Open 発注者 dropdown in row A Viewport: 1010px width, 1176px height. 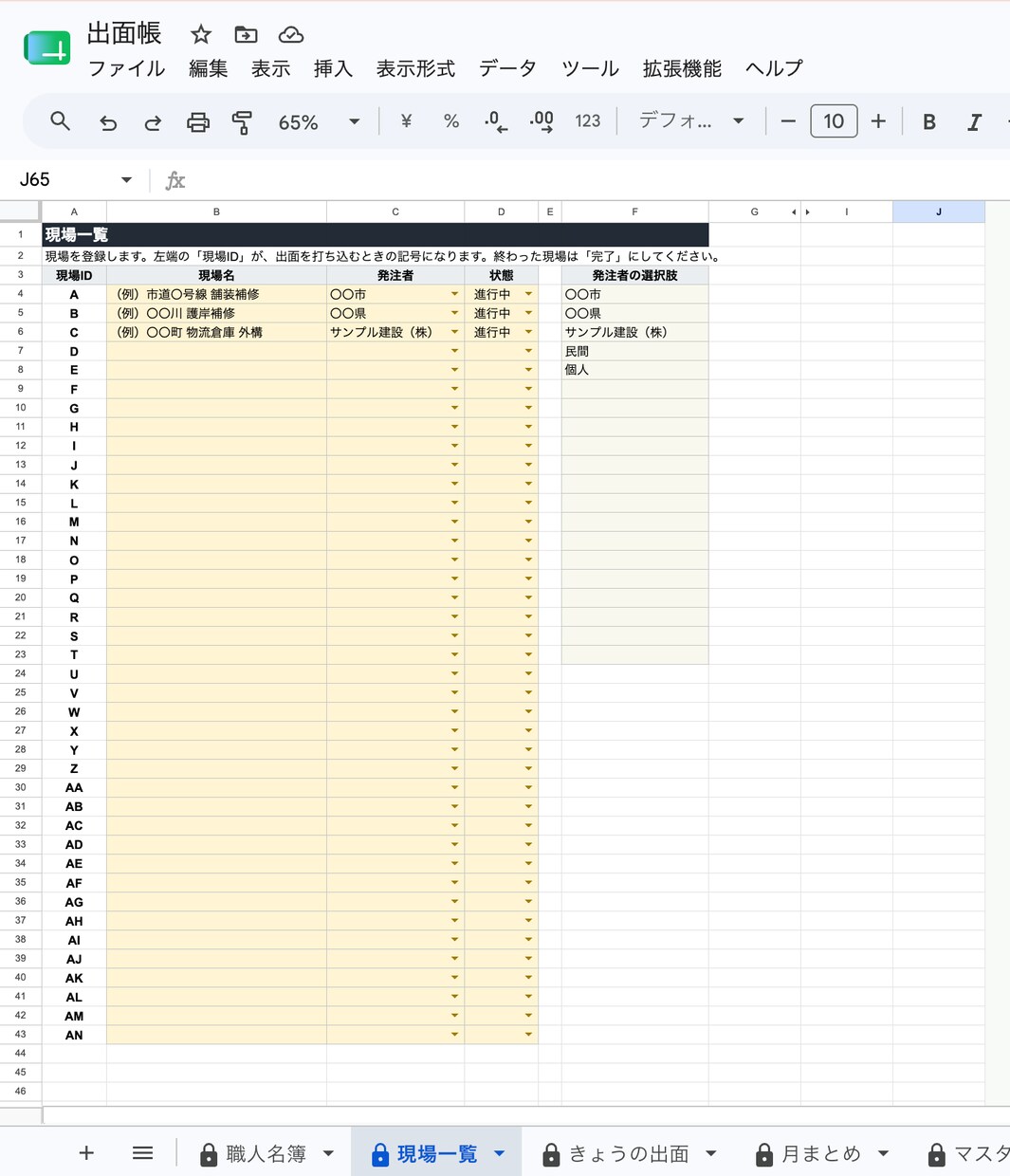(455, 295)
